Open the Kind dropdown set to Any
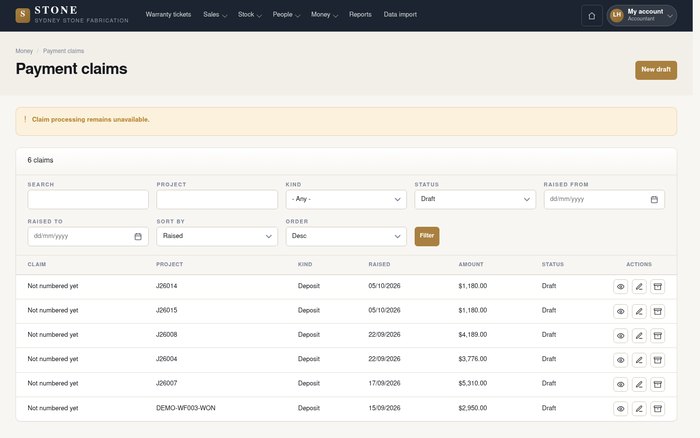 pyautogui.click(x=346, y=200)
